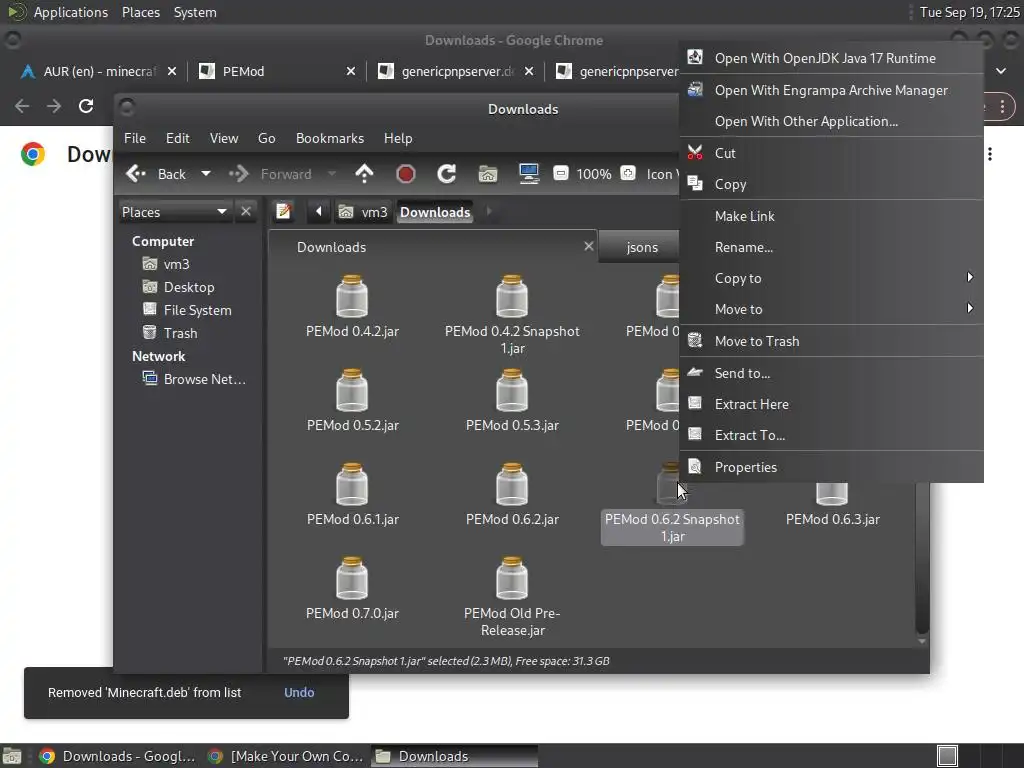Close the AUR (en) minecraft Chrome tab
The image size is (1024, 768).
coord(172,71)
